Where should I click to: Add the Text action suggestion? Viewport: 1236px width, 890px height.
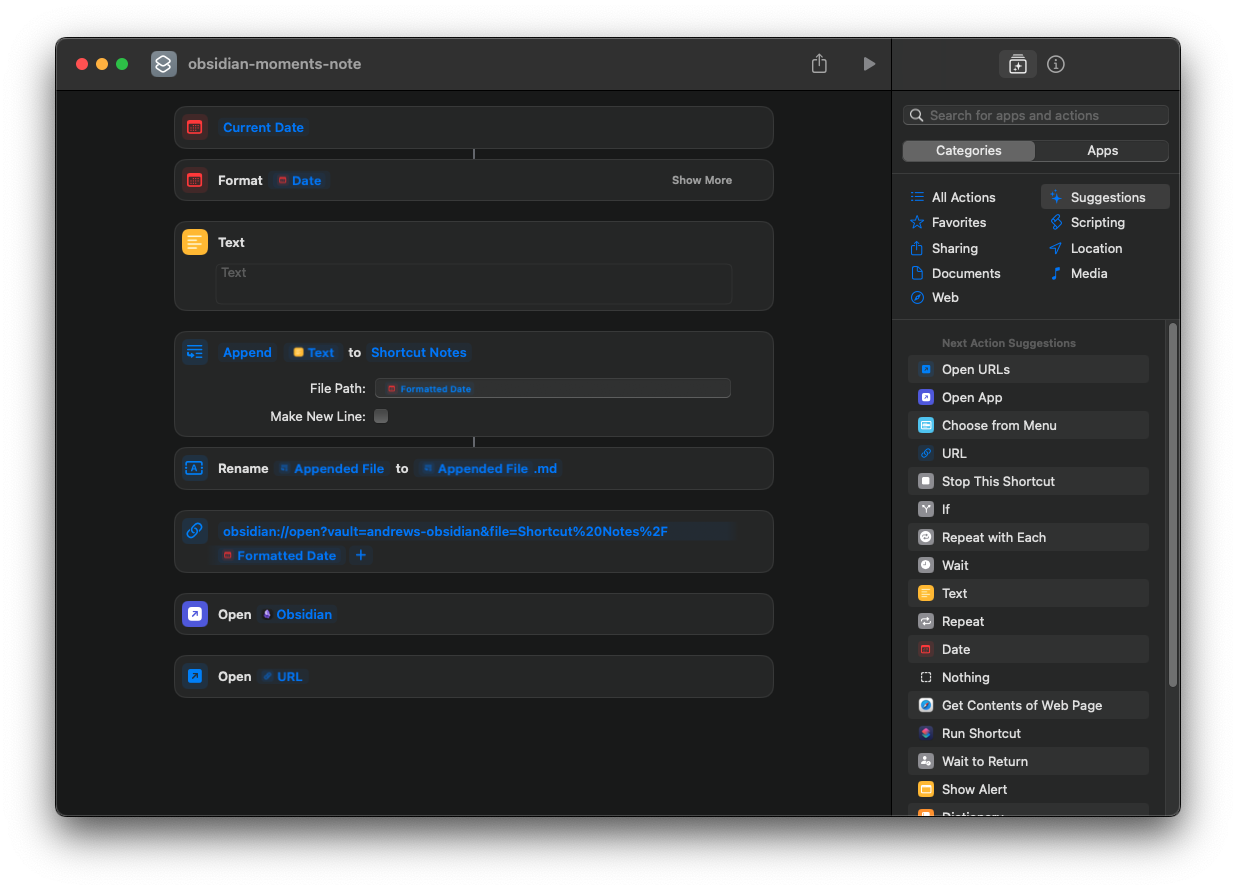point(1028,593)
